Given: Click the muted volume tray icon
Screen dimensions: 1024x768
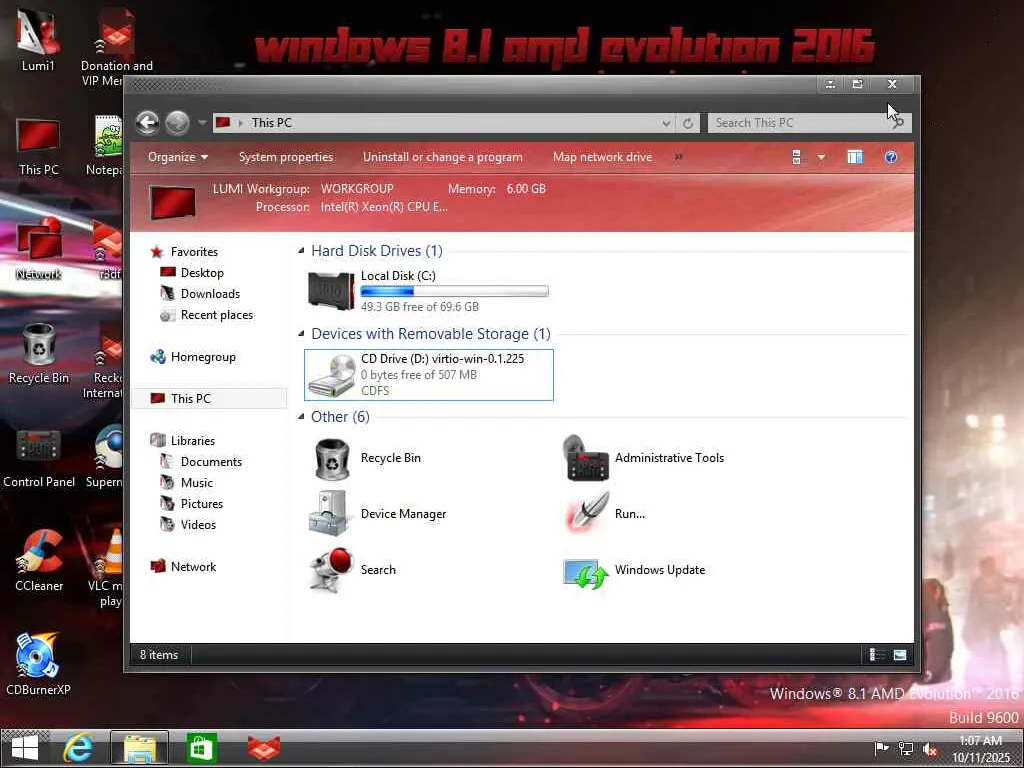Looking at the screenshot, I should [x=930, y=749].
